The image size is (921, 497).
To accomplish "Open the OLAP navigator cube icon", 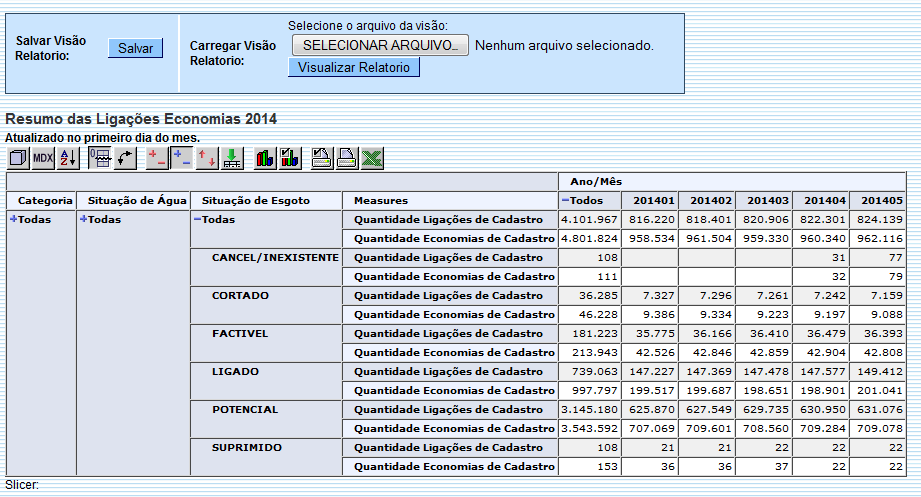I will point(18,158).
